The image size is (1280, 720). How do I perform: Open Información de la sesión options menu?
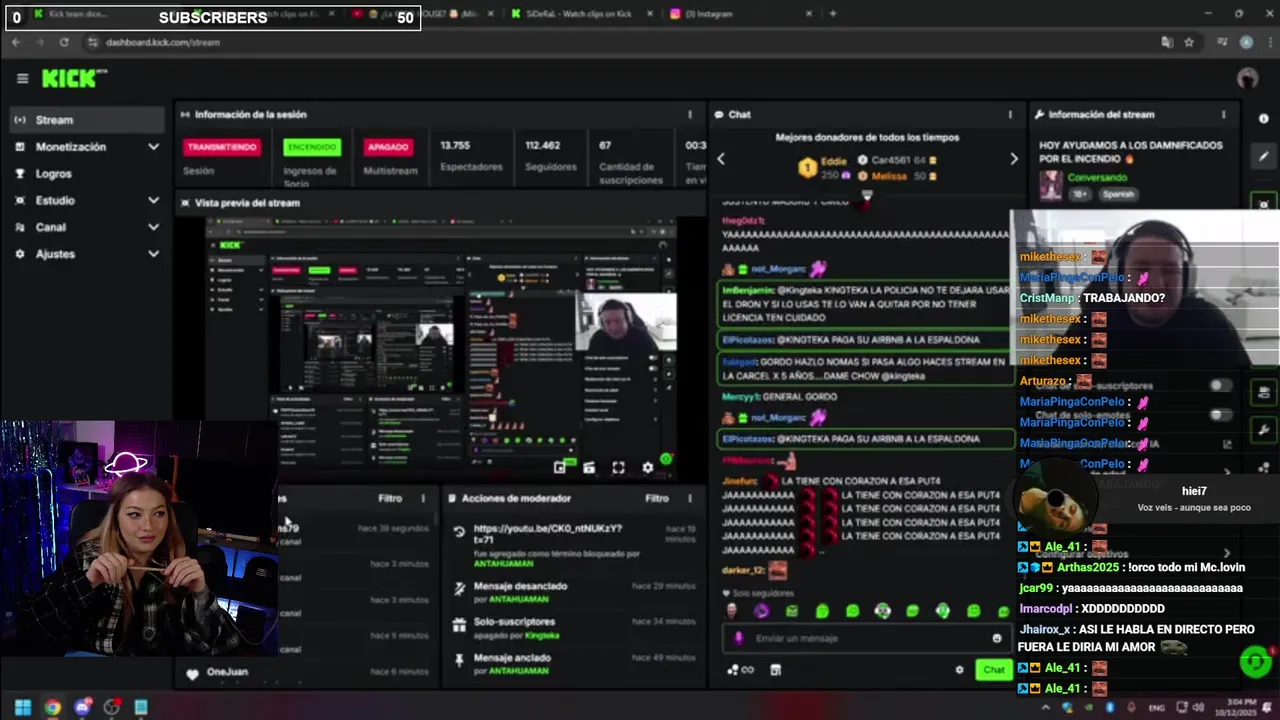tap(689, 115)
